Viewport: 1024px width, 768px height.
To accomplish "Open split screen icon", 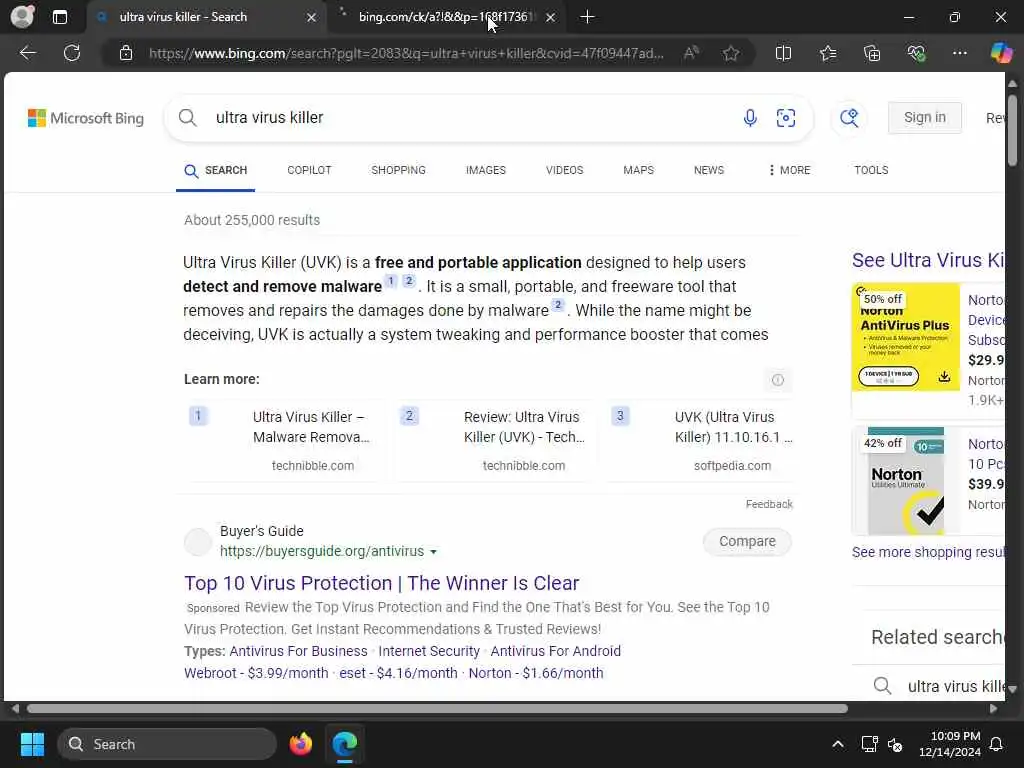I will pyautogui.click(x=783, y=54).
